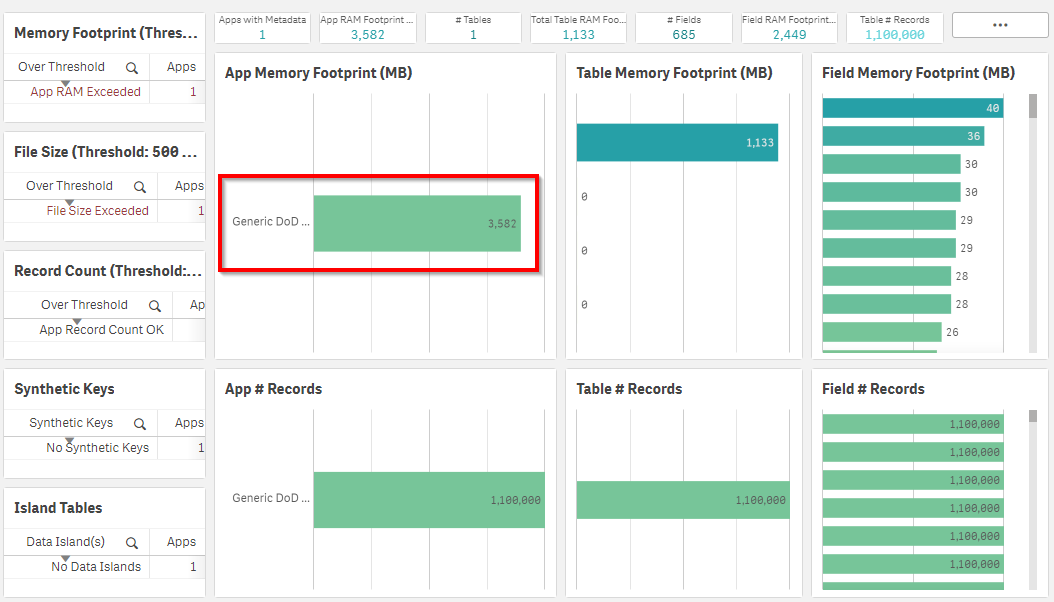Image resolution: width=1054 pixels, height=602 pixels.
Task: Click the Apps with Metadata KPI
Action: (x=262, y=27)
